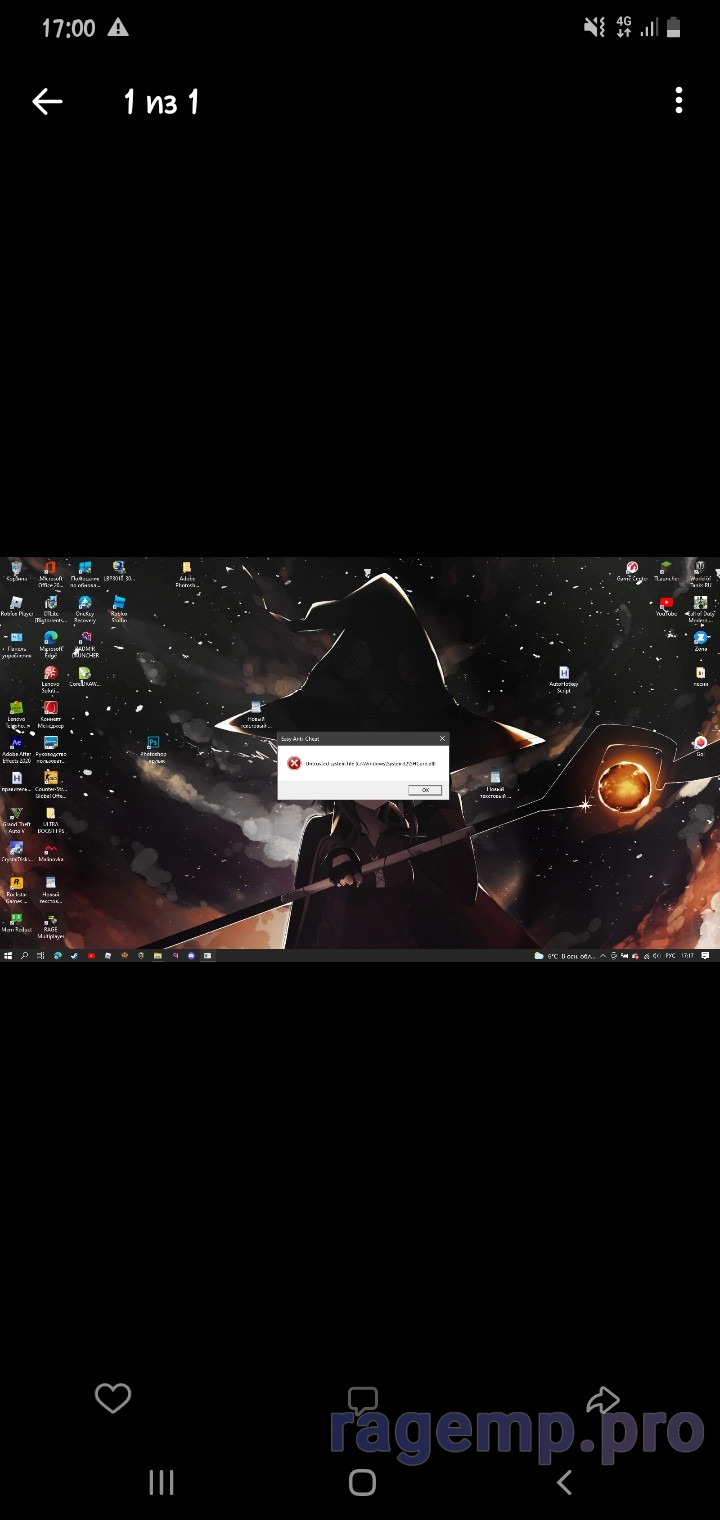This screenshot has width=720, height=1520.
Task: Select the Photoshop shortcut on the desktop
Action: [154, 749]
